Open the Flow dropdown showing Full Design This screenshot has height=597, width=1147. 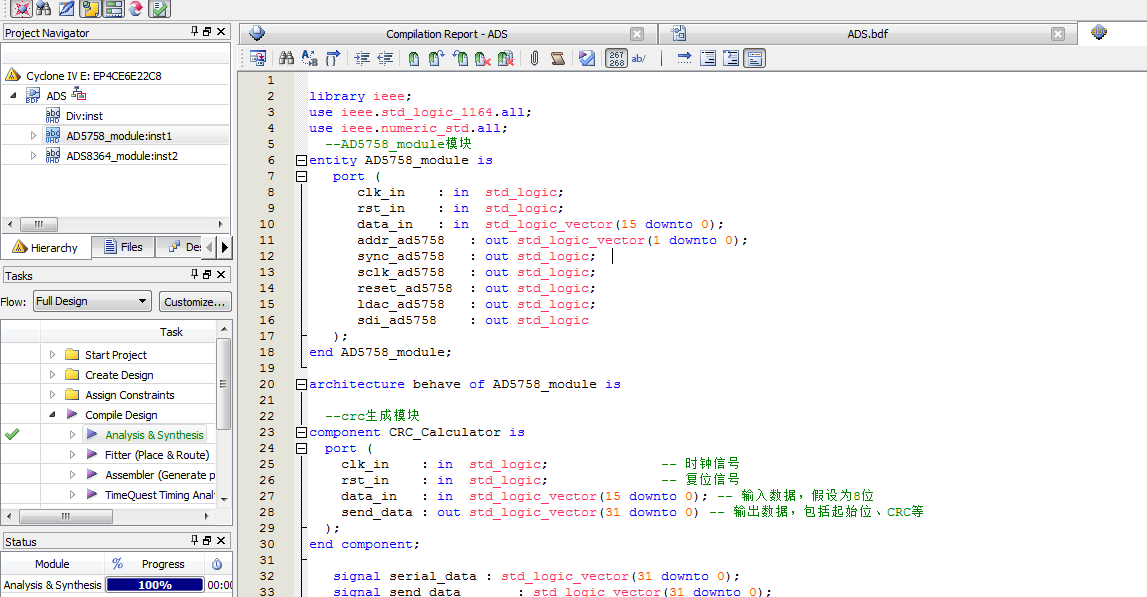[92, 301]
